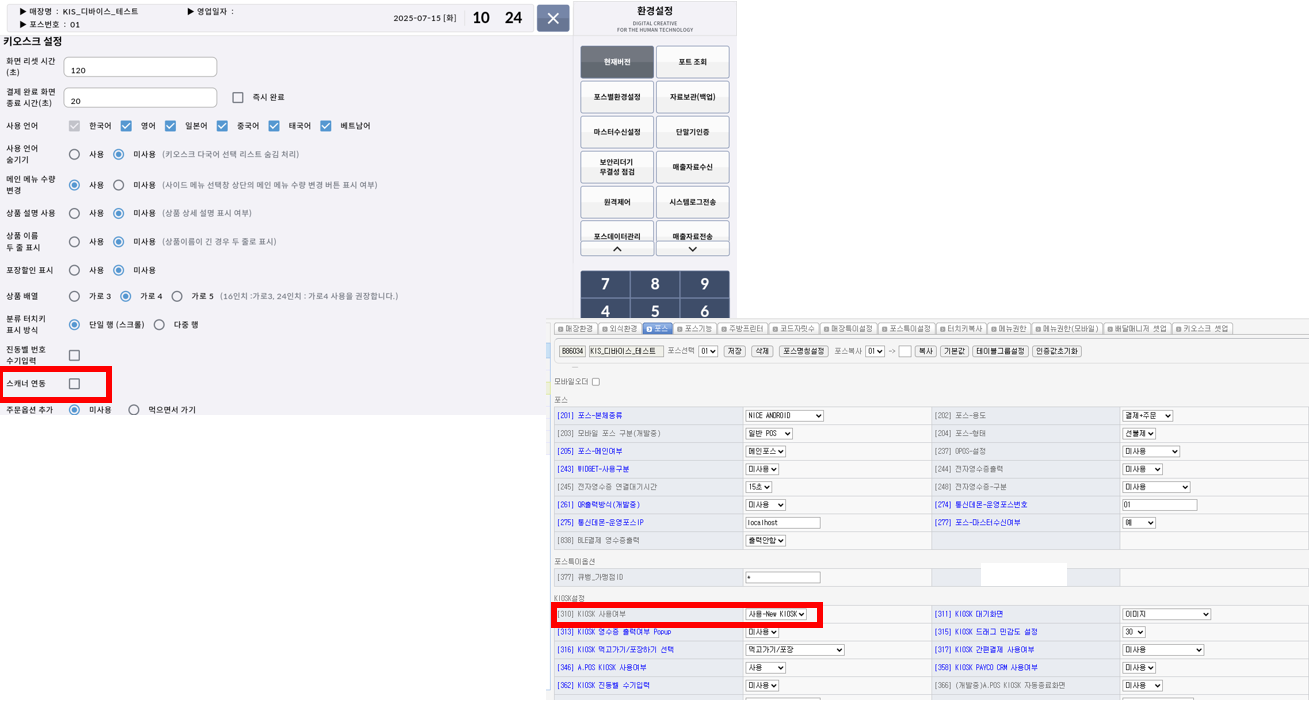The image size is (1312, 707).
Task: Expand the 포스-본체종류 NICE ANDROID dropdown
Action: pos(784,416)
